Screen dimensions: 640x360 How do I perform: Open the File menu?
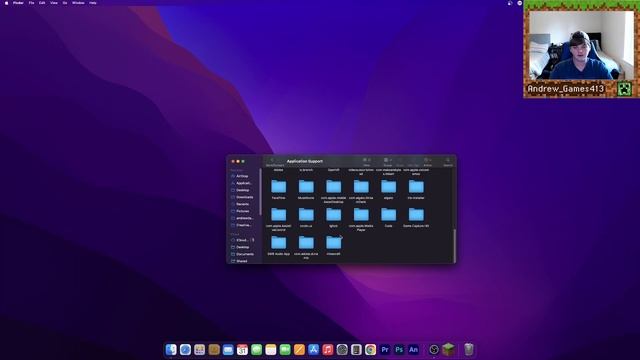point(31,3)
